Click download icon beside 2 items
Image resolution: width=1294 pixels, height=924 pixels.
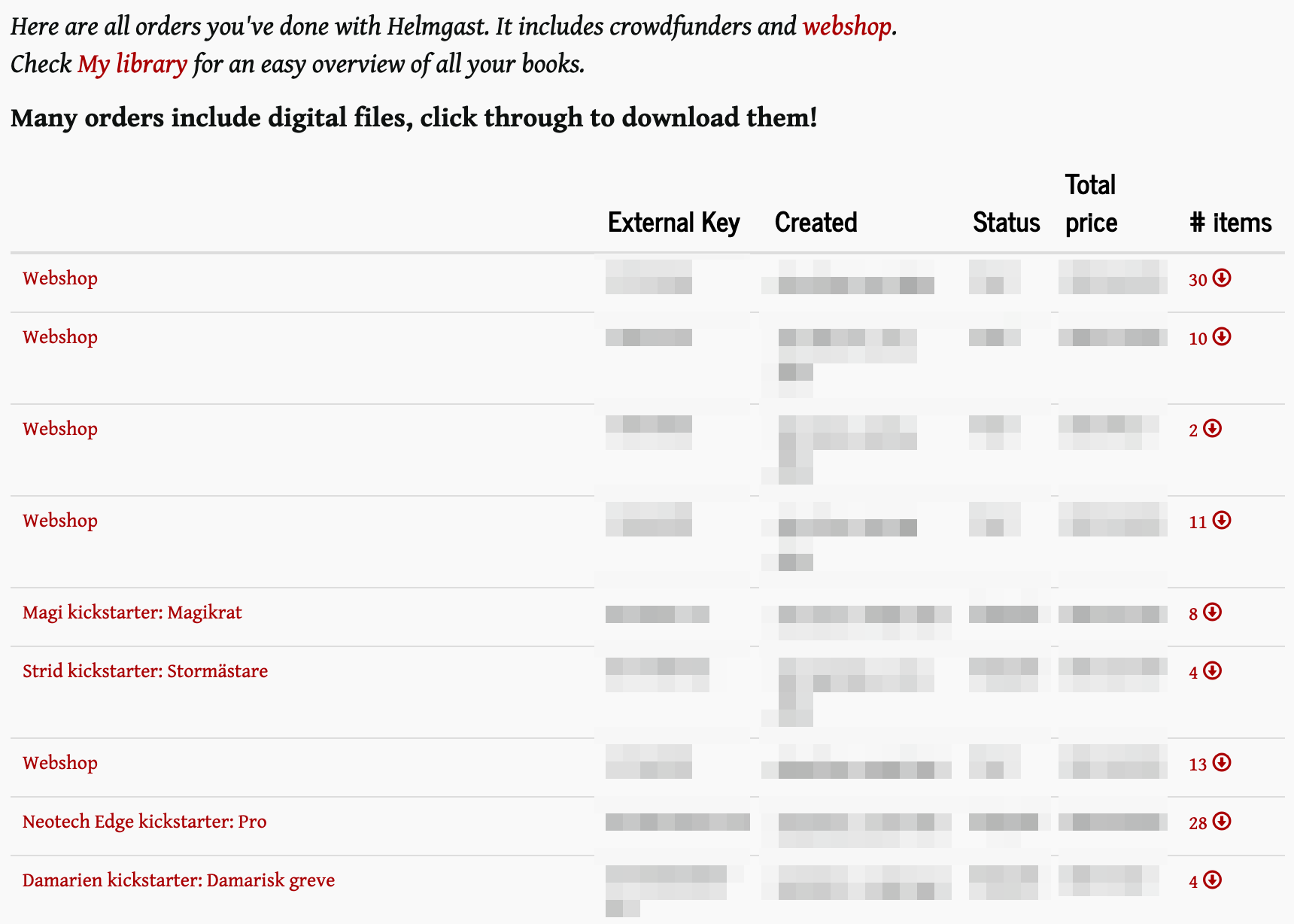pos(1212,428)
